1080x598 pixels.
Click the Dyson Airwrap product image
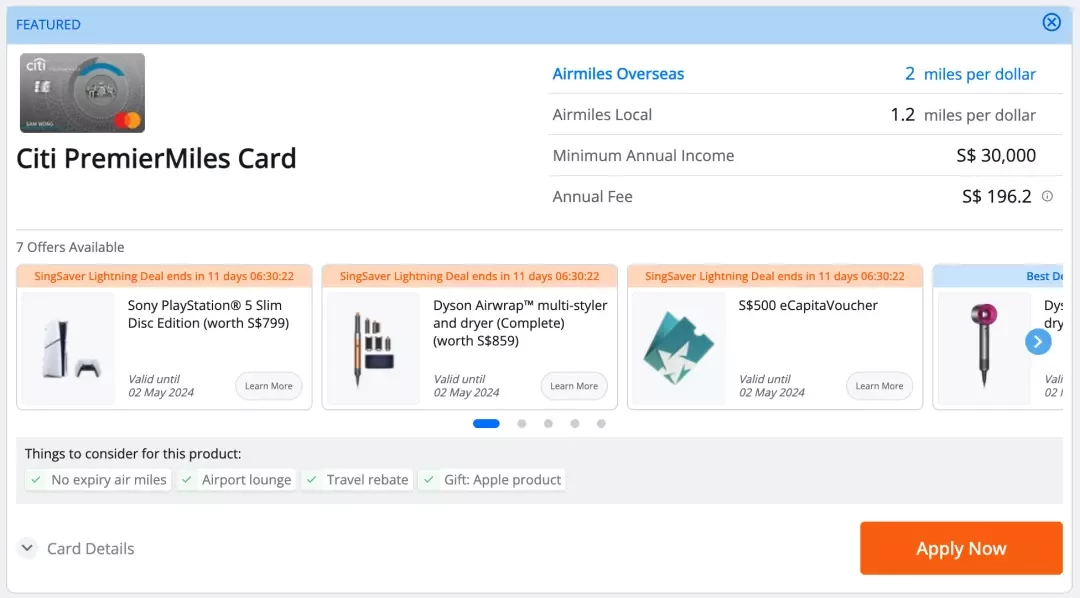373,348
